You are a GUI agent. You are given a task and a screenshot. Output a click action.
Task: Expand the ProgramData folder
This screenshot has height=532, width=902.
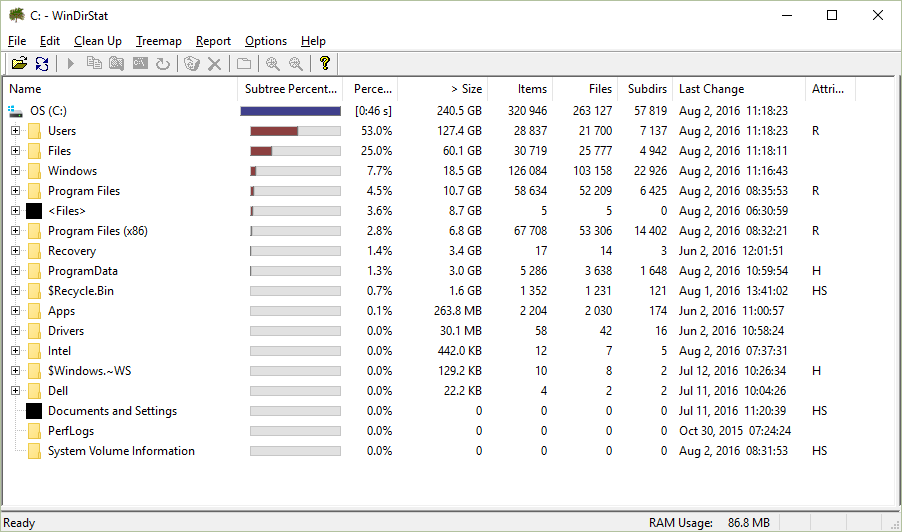click(16, 270)
